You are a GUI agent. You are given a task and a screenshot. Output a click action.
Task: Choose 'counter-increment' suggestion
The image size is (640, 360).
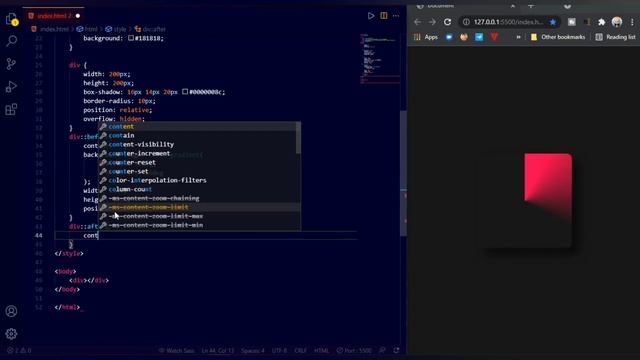click(199, 153)
